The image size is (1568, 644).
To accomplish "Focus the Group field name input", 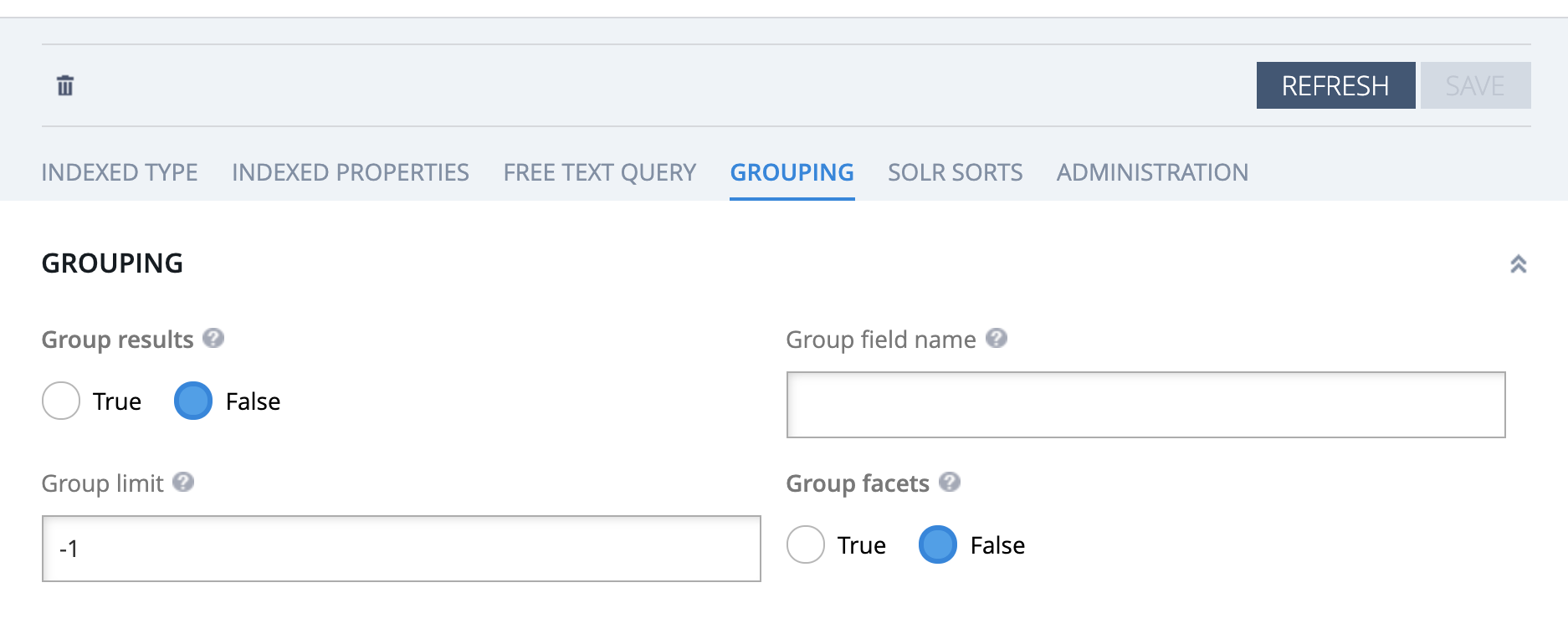I will coord(1145,405).
